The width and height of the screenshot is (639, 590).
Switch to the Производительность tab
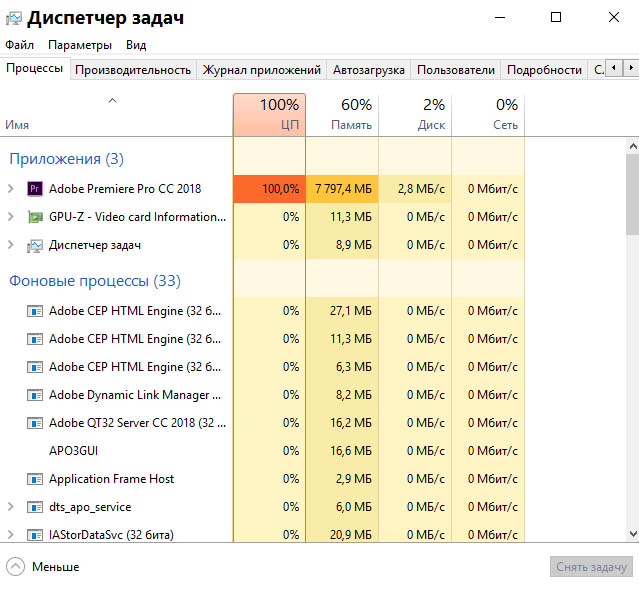133,70
